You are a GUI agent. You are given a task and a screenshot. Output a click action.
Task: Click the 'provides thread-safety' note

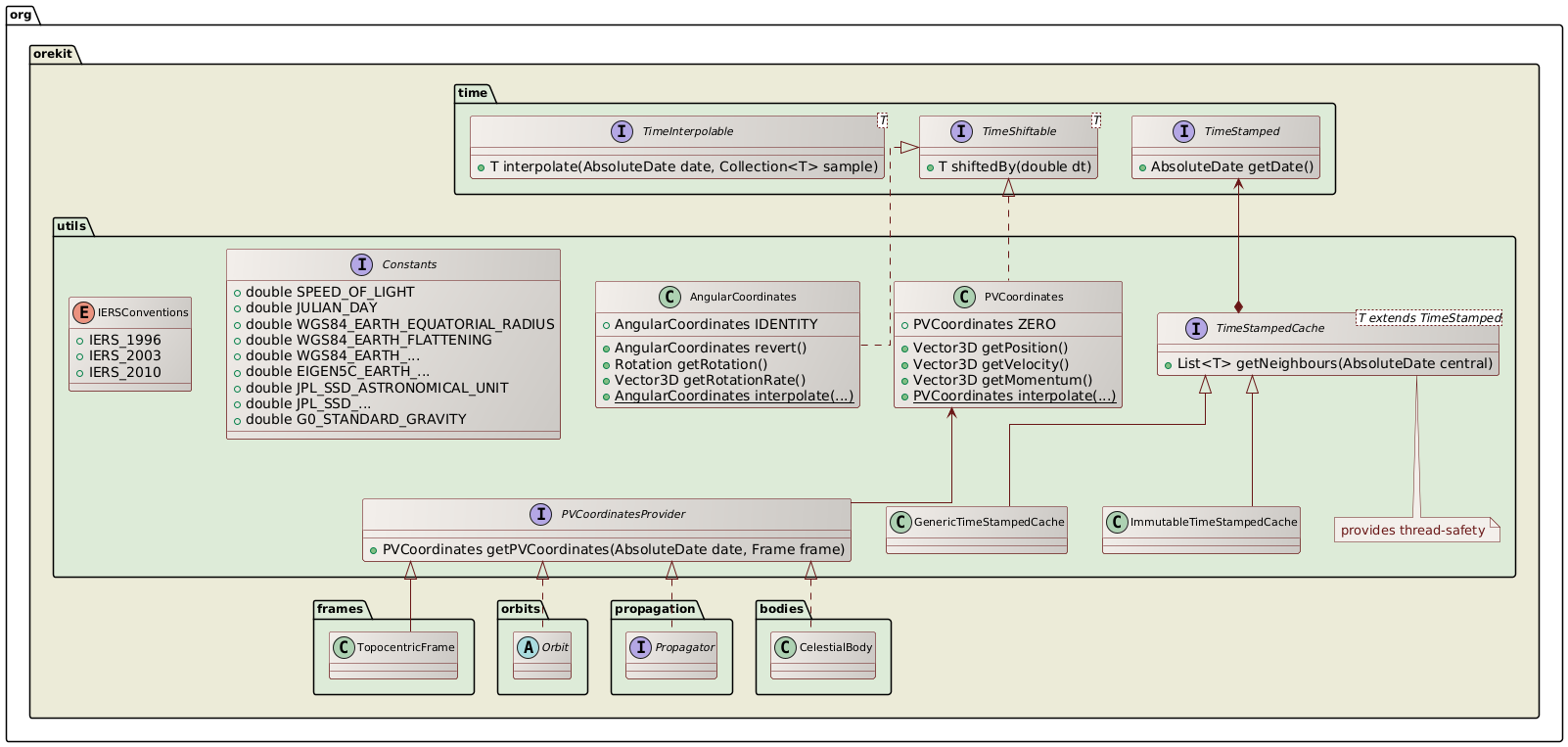coord(1416,530)
